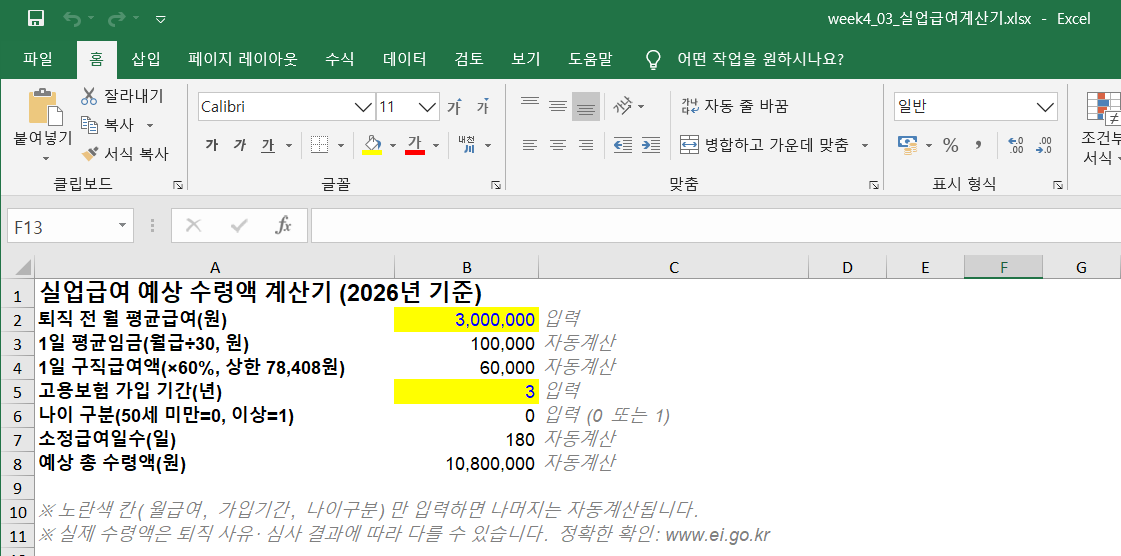The width and height of the screenshot is (1121, 556).
Task: Click the Undo arrow icon
Action: [x=73, y=19]
